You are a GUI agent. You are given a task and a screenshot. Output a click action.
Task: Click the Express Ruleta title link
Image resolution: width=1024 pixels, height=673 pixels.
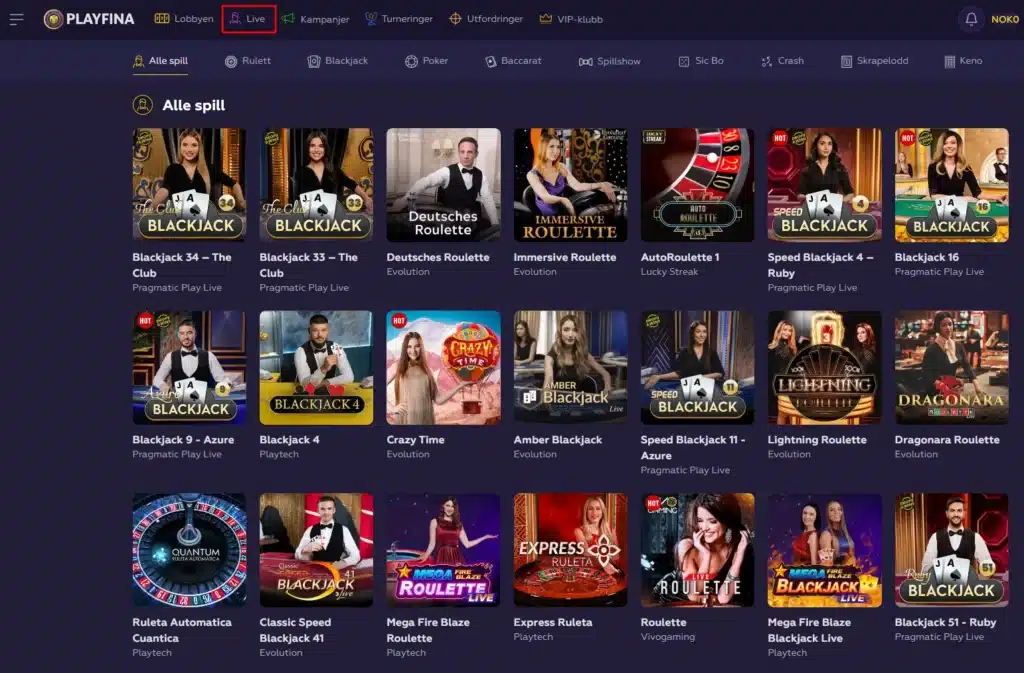[x=552, y=622]
